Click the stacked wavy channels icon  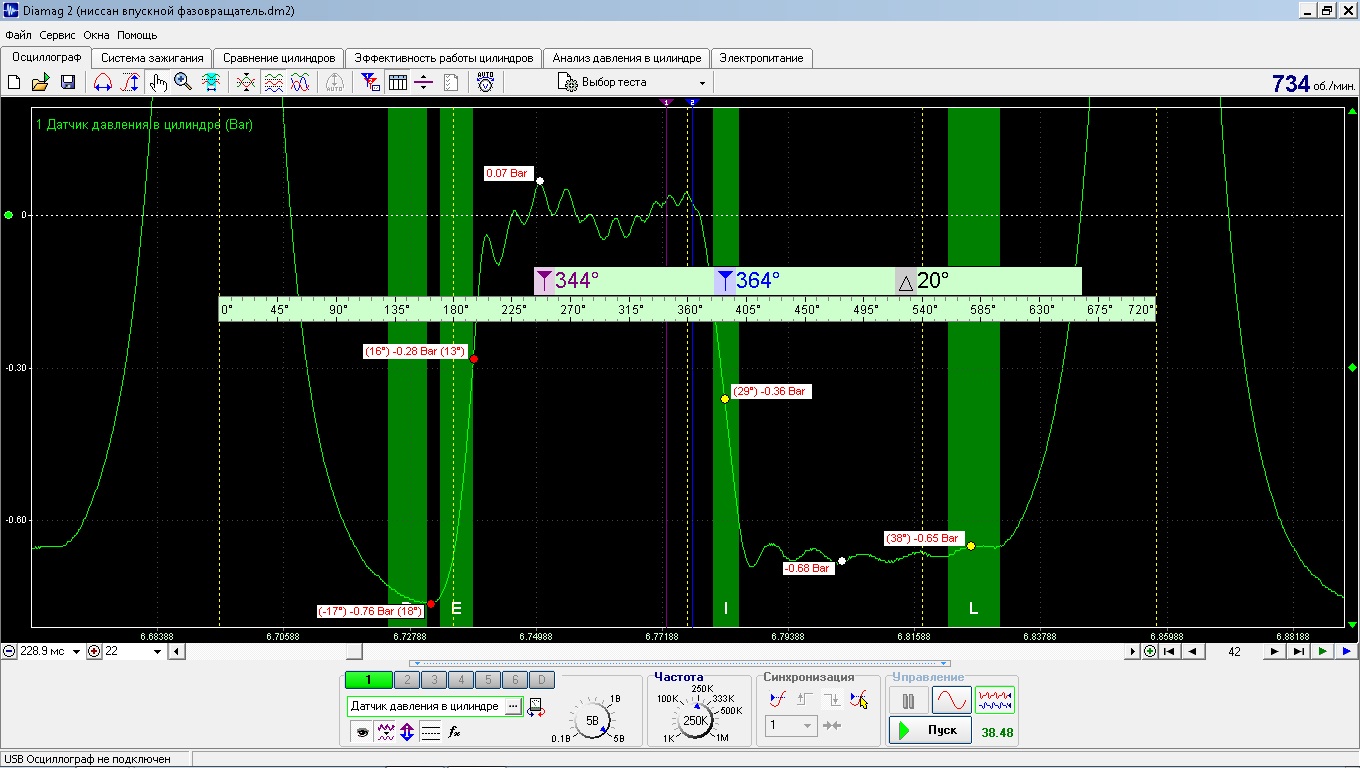(x=273, y=83)
